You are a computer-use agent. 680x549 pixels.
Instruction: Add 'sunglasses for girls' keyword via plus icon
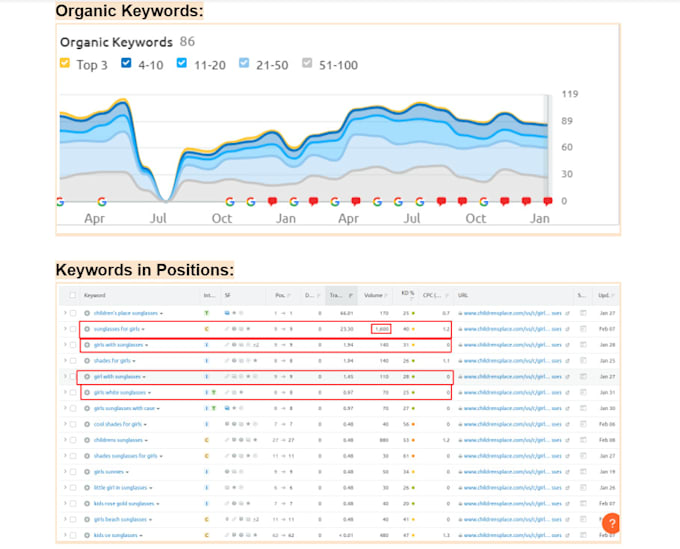tap(87, 329)
